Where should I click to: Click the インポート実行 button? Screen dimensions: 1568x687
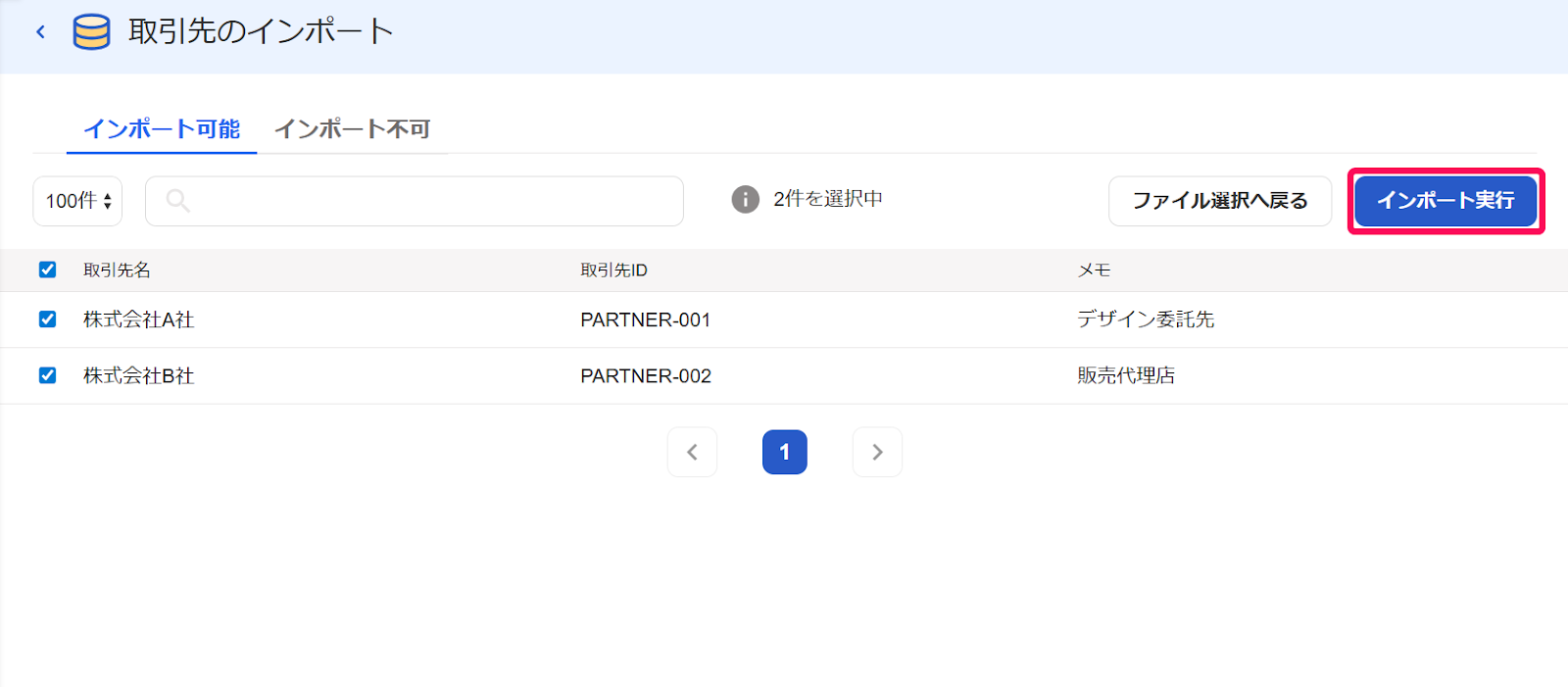1445,200
